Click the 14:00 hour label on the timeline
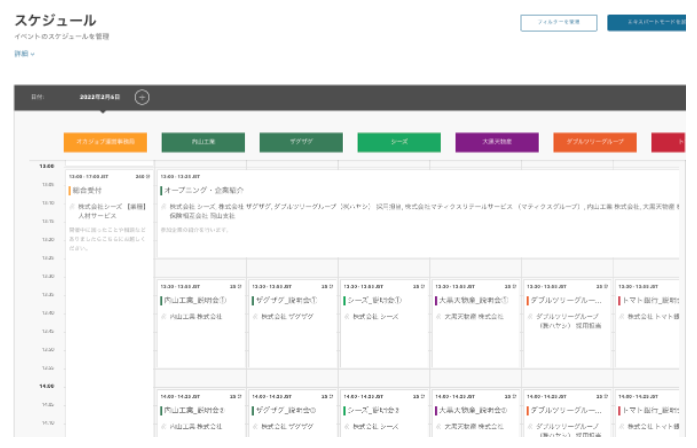697x448 pixels. [47, 386]
